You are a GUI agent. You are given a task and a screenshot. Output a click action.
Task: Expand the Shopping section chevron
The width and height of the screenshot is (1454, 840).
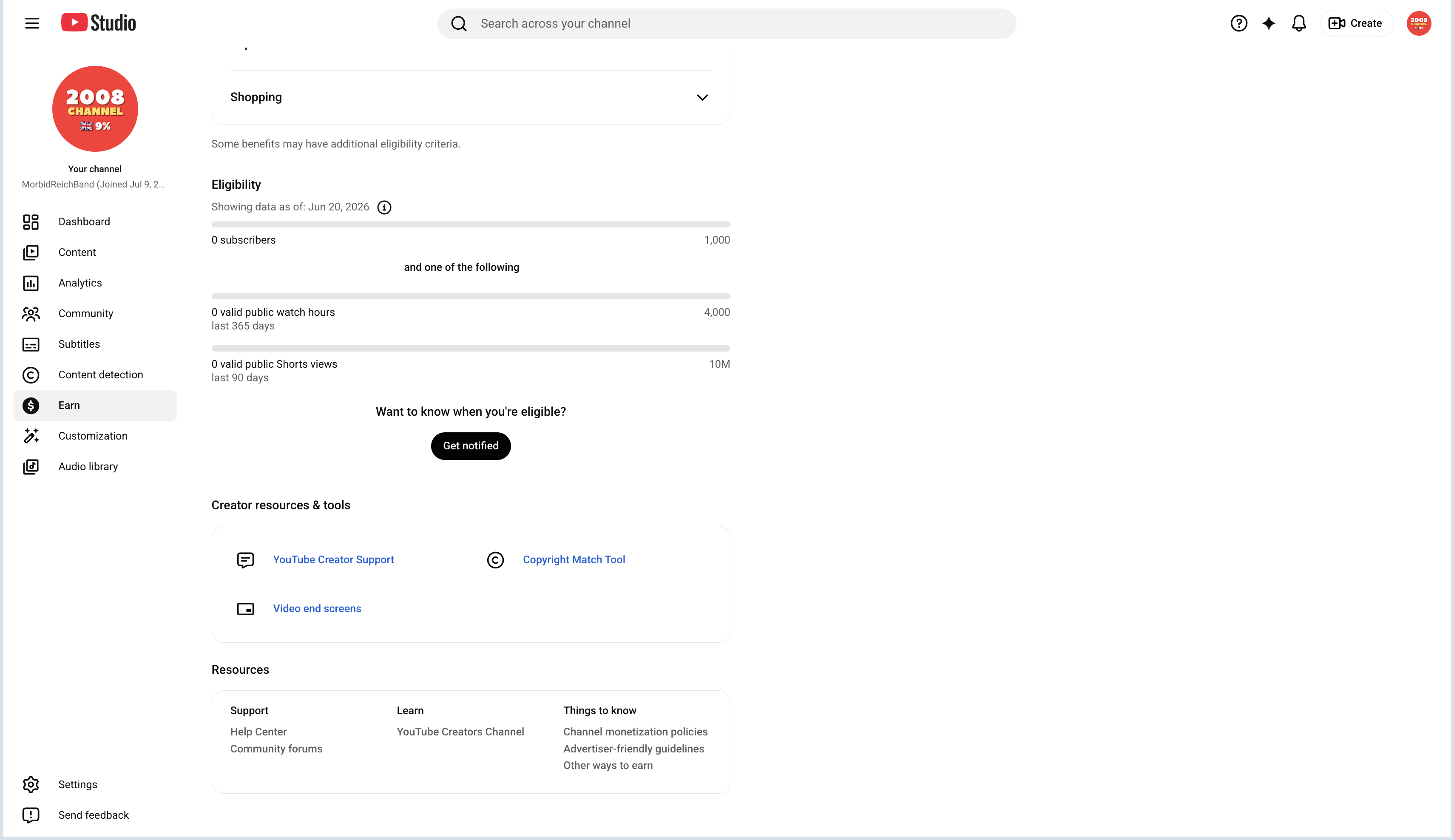click(701, 97)
